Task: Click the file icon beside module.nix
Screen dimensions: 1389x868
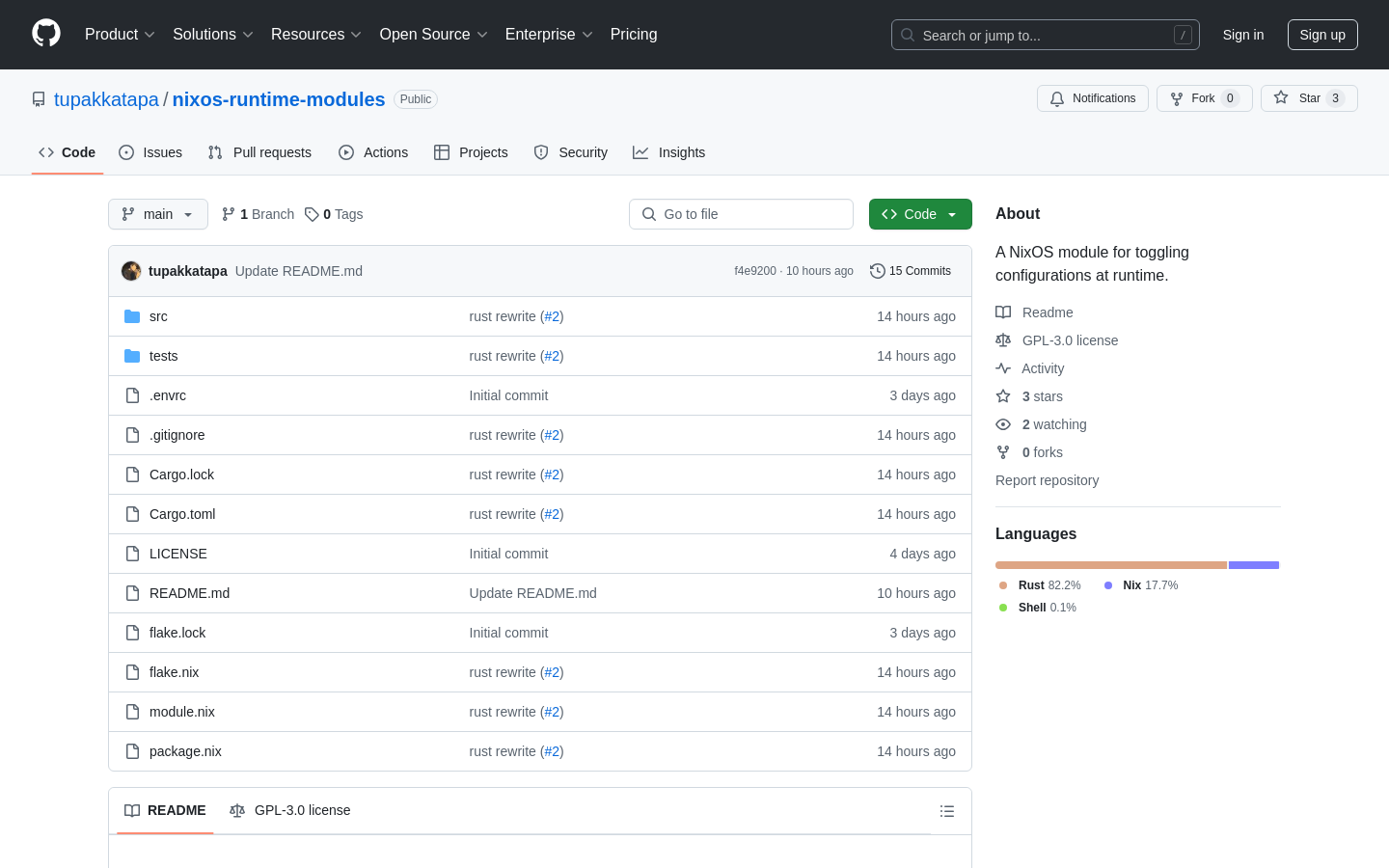Action: coord(132,712)
